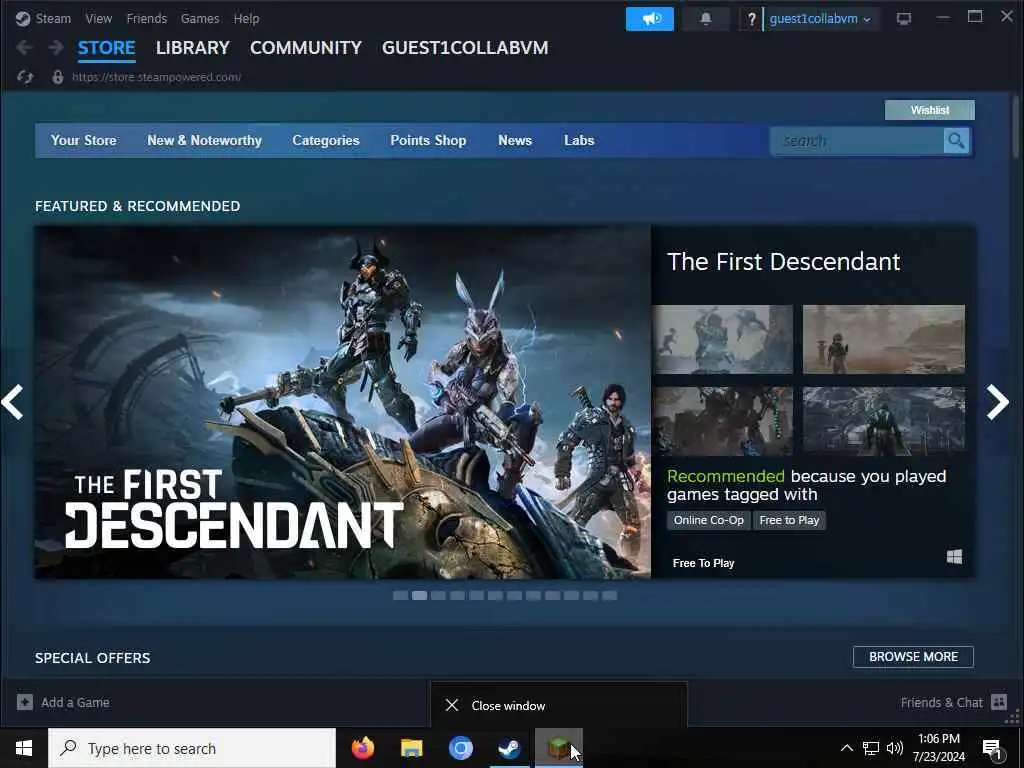Click the network tray icon

871,748
